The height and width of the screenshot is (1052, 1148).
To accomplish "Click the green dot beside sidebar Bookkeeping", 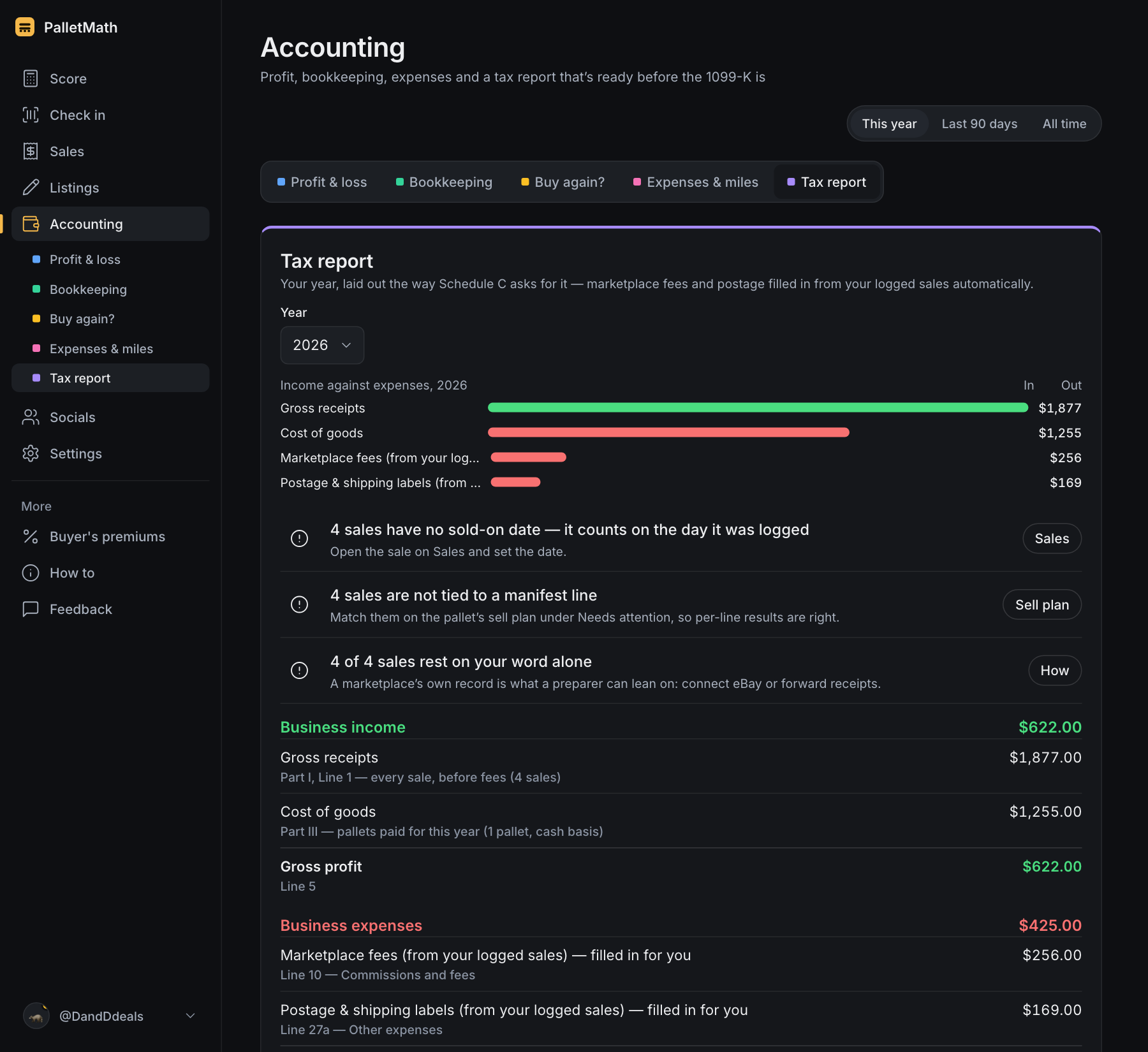I will click(x=36, y=289).
